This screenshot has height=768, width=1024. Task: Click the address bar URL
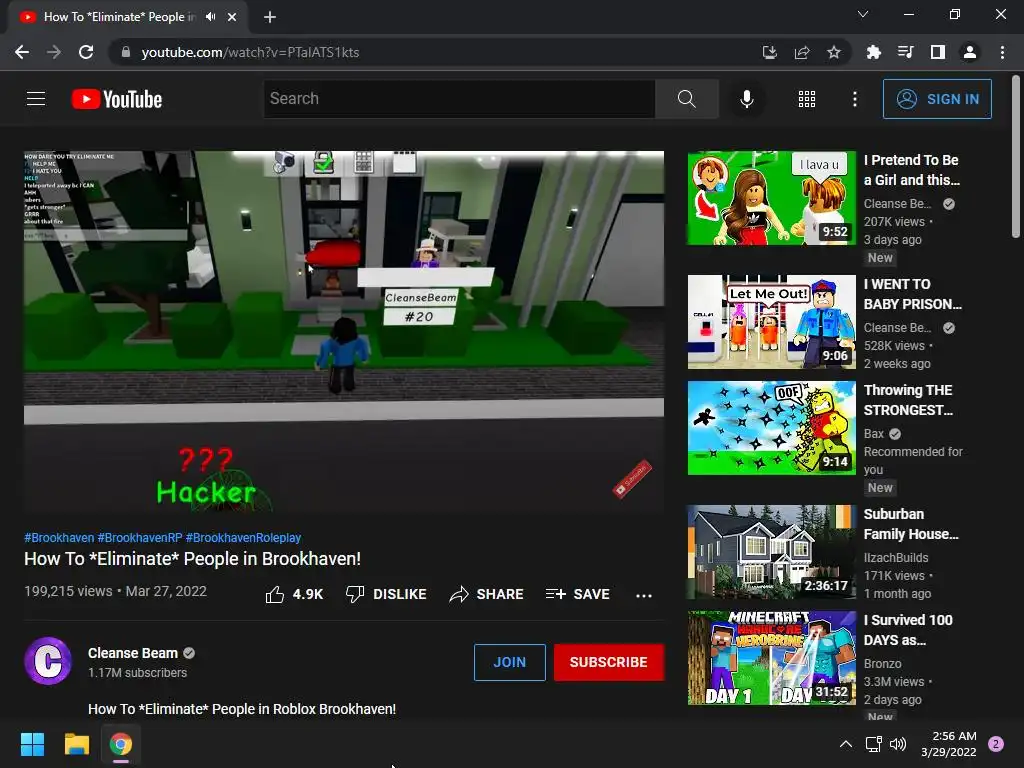coord(250,52)
